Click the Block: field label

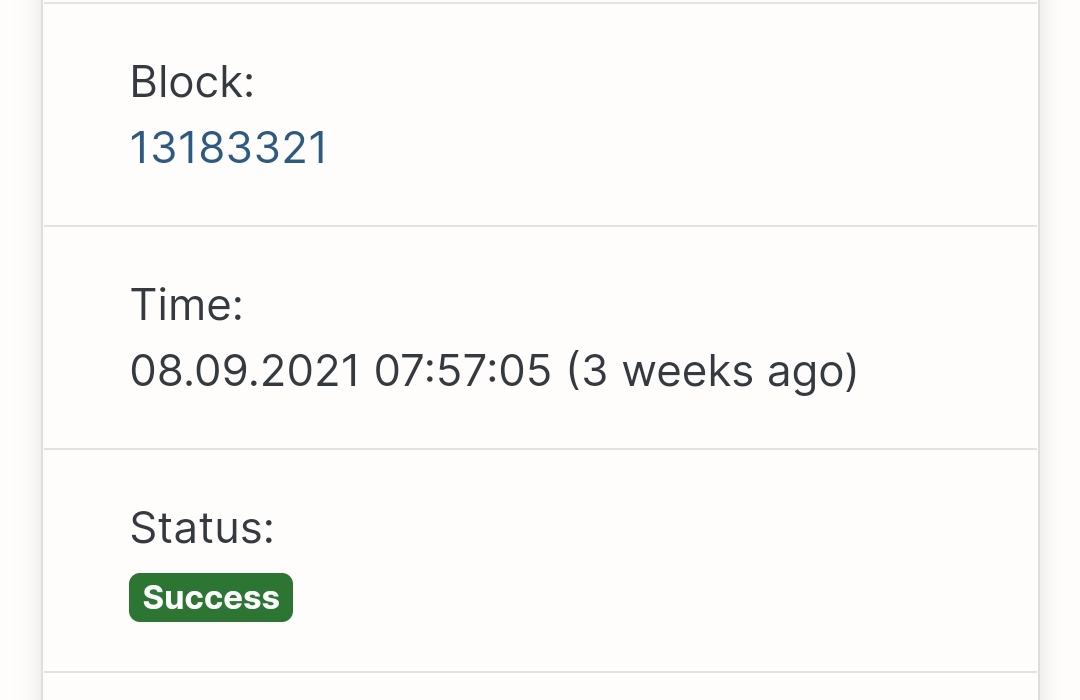(x=192, y=82)
